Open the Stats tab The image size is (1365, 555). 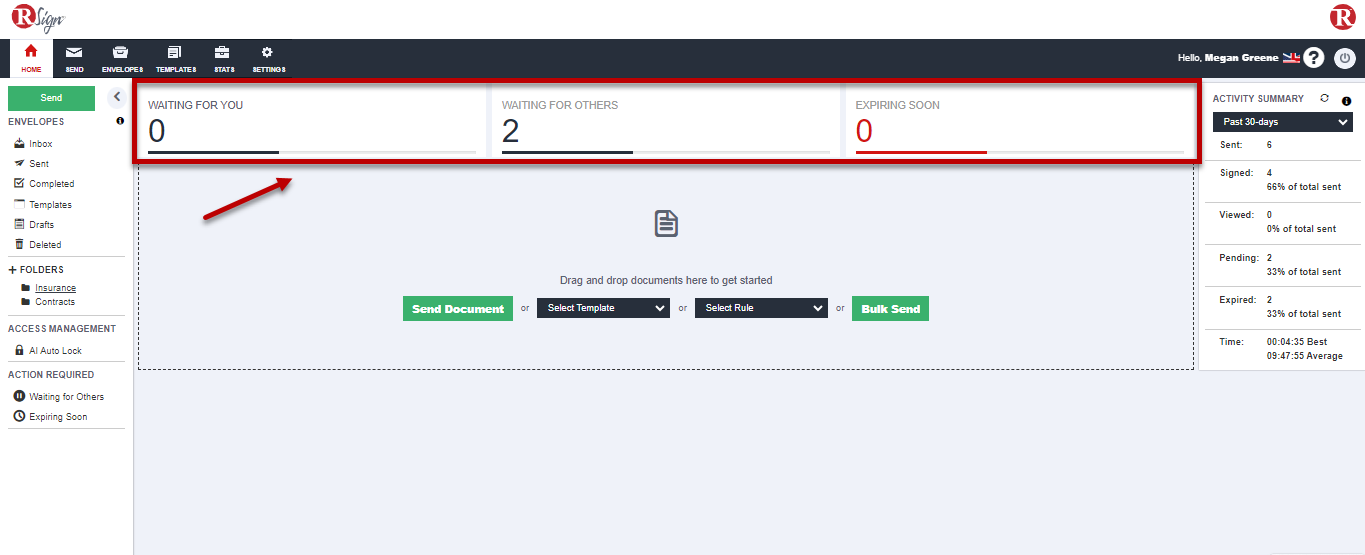[x=223, y=58]
